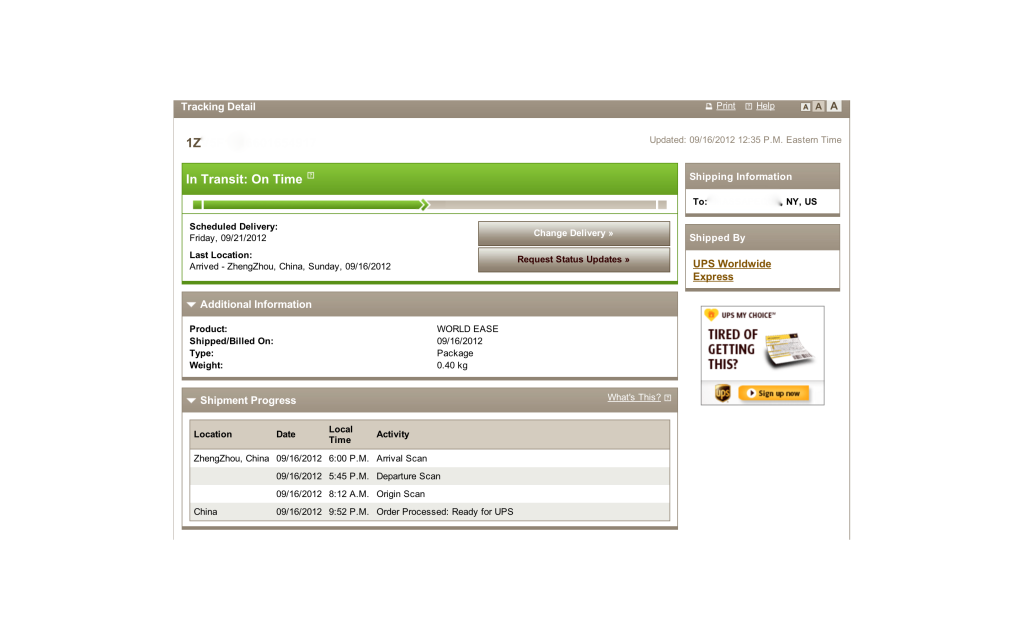The image size is (1024, 640).
Task: Collapse the Additional Information section
Action: click(x=191, y=304)
